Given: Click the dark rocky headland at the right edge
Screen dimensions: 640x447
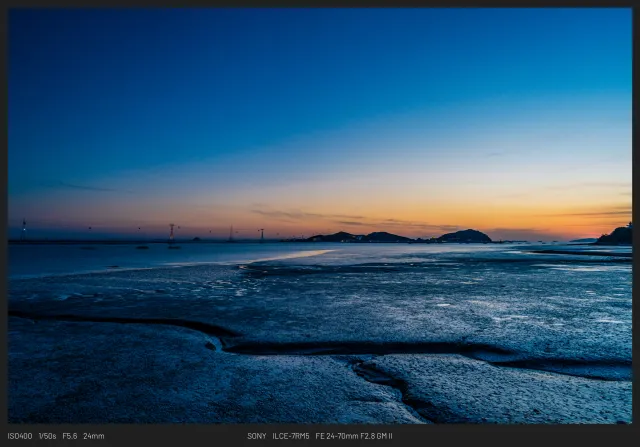Looking at the screenshot, I should (616, 237).
